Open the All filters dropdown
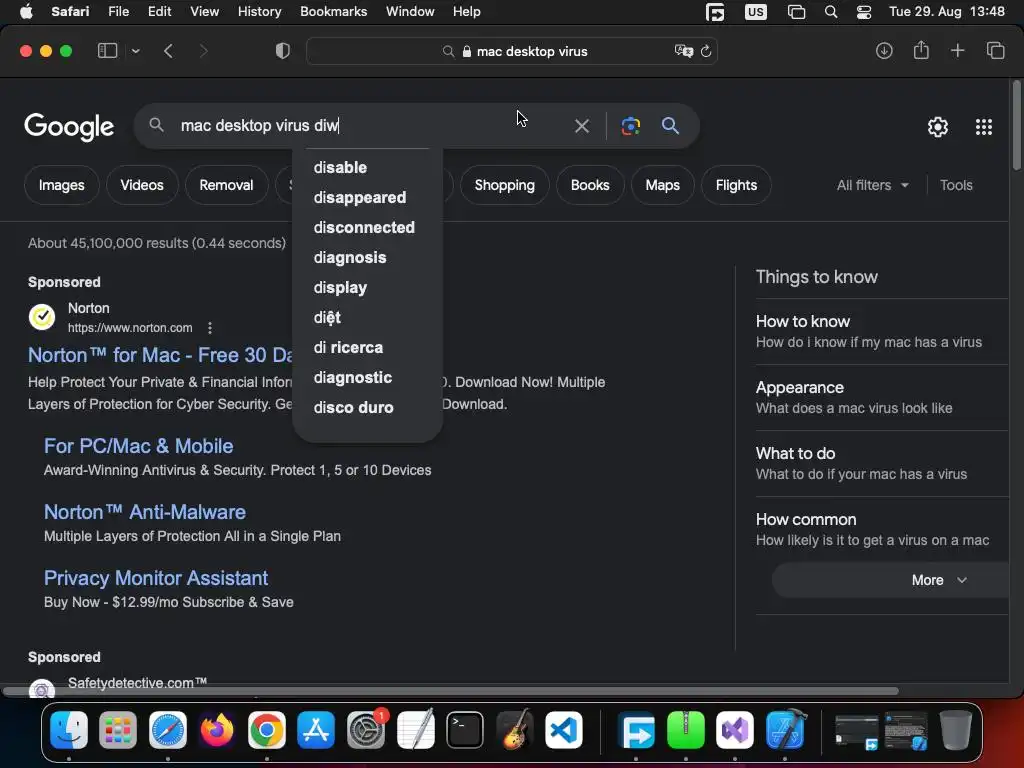Viewport: 1024px width, 768px height. coord(872,185)
